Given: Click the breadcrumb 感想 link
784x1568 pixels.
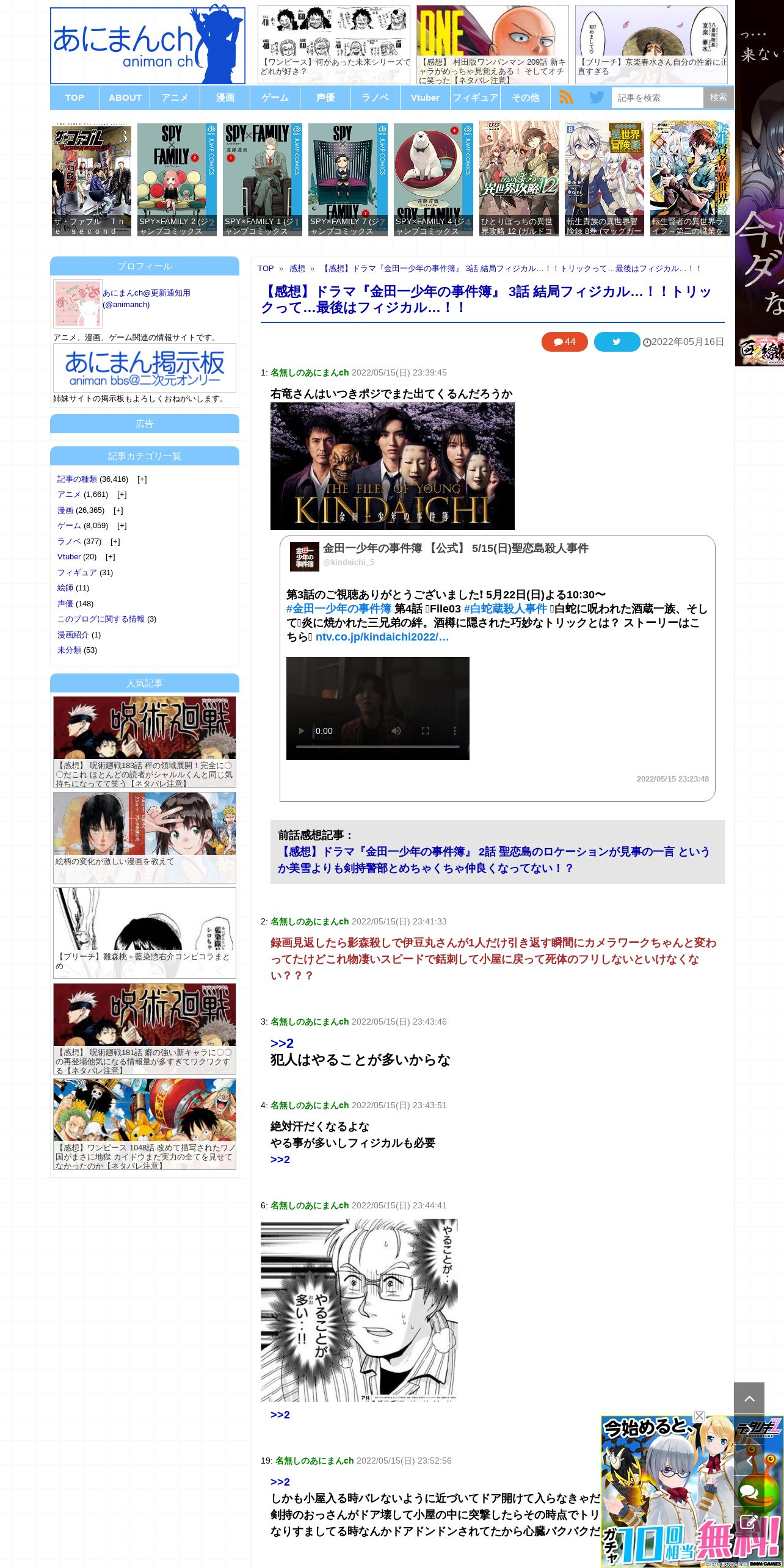Looking at the screenshot, I should pyautogui.click(x=297, y=269).
